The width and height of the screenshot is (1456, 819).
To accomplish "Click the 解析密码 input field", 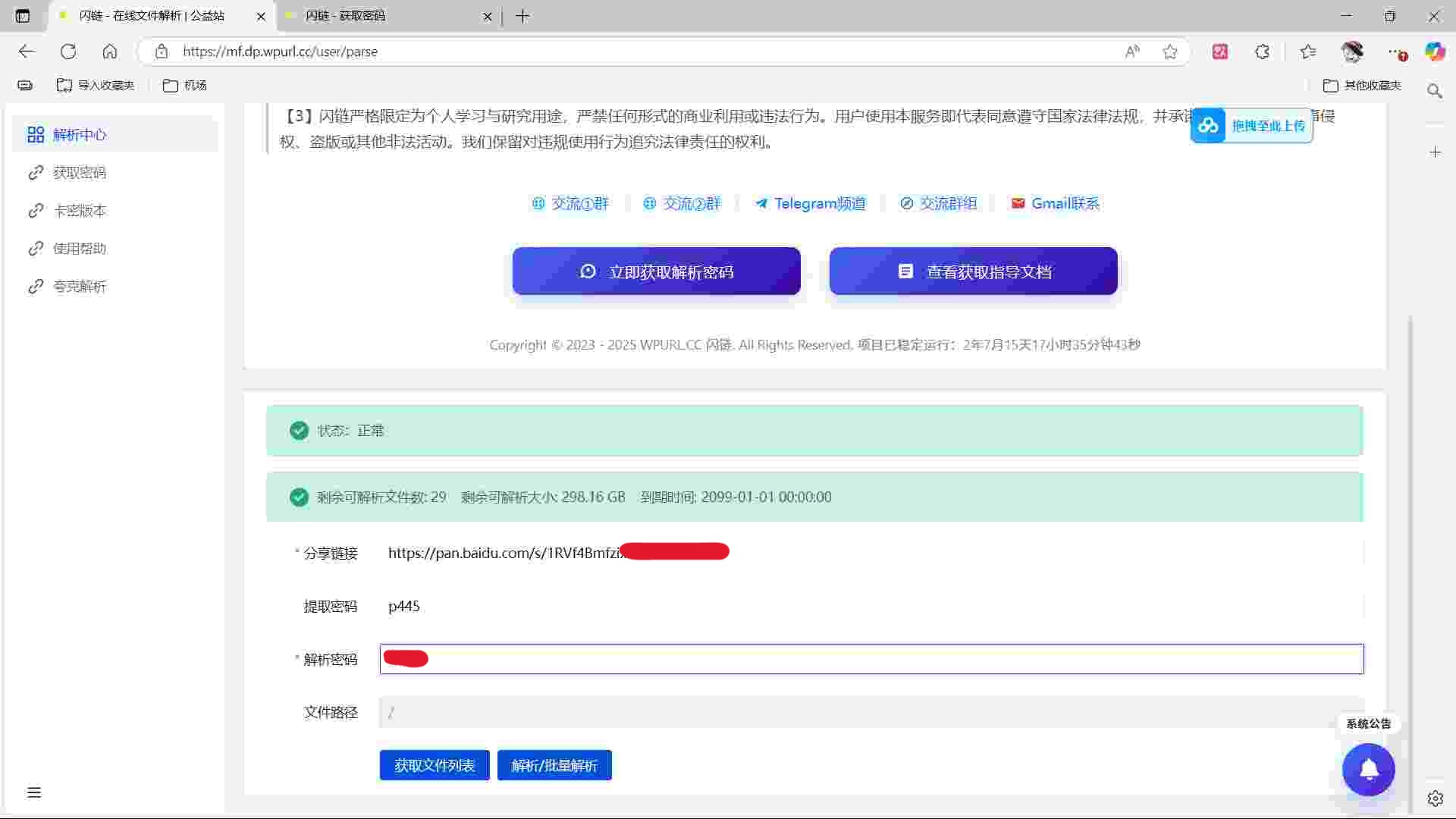I will [872, 659].
